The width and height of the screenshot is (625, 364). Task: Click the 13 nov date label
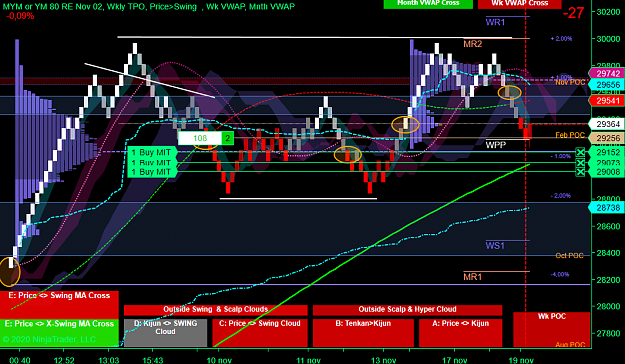(383, 360)
